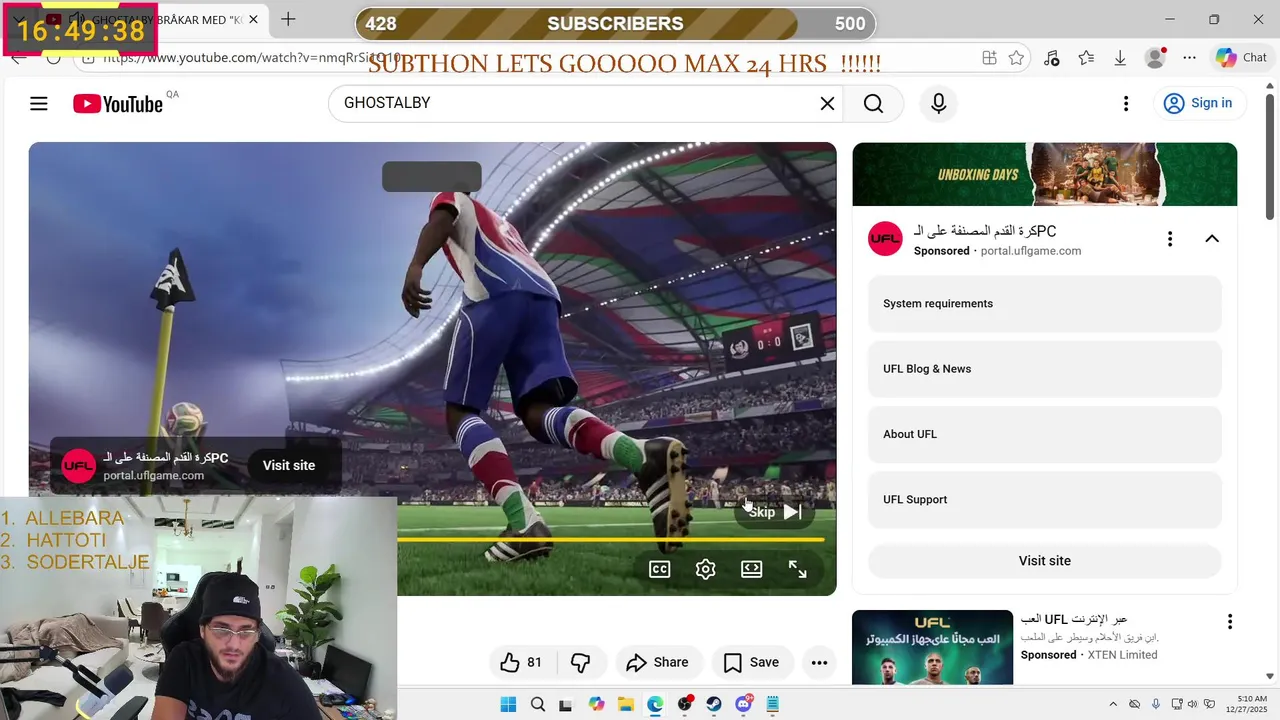Open the system tray microphone indicator

tap(1156, 704)
